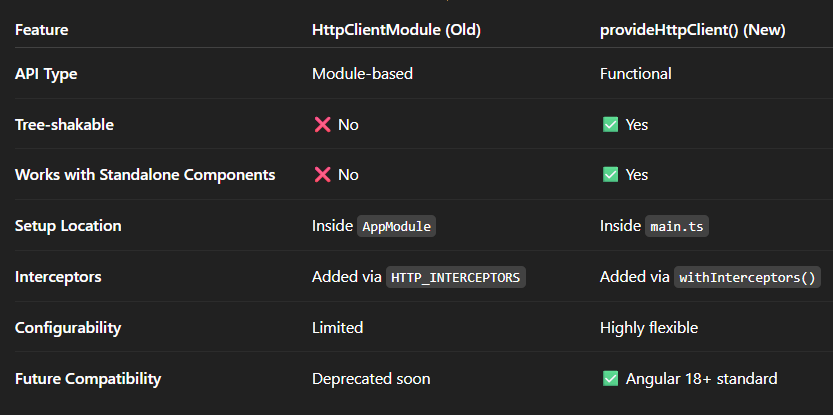Click the green checkmark in Standalone Components row
Viewport: 833px width, 415px height.
[610, 175]
